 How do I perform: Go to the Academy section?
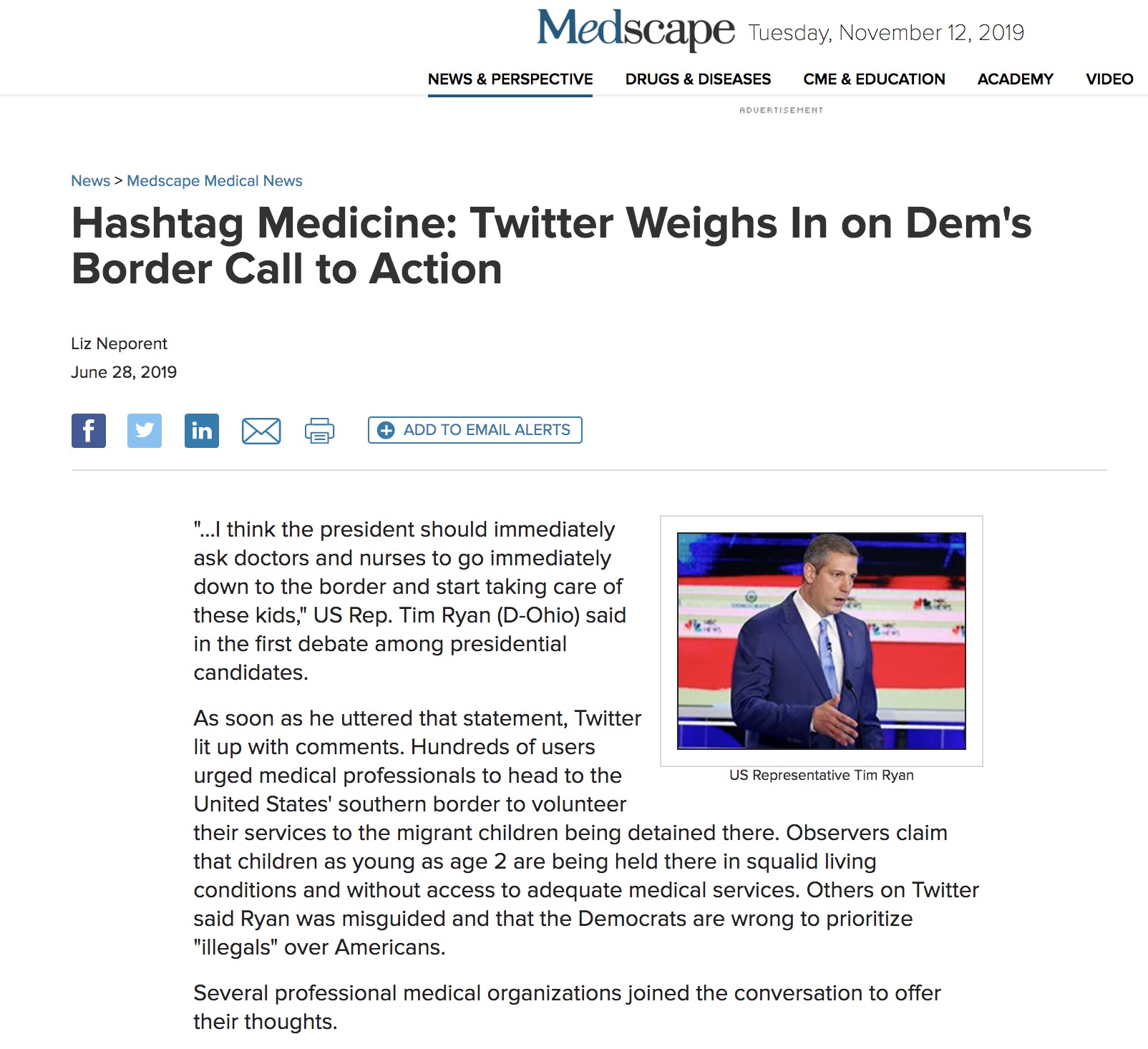1016,79
